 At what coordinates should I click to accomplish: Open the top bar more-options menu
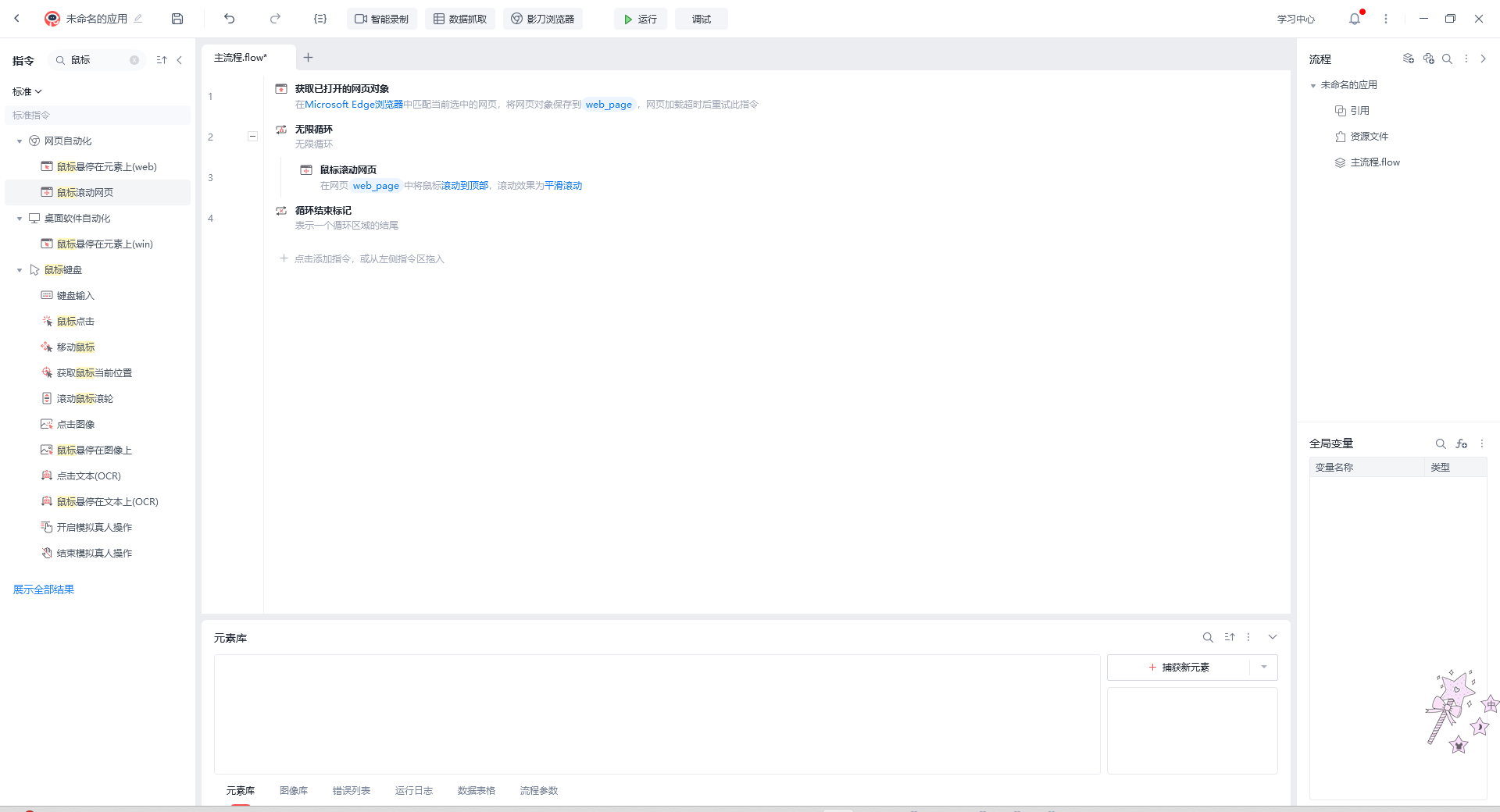click(x=1386, y=19)
